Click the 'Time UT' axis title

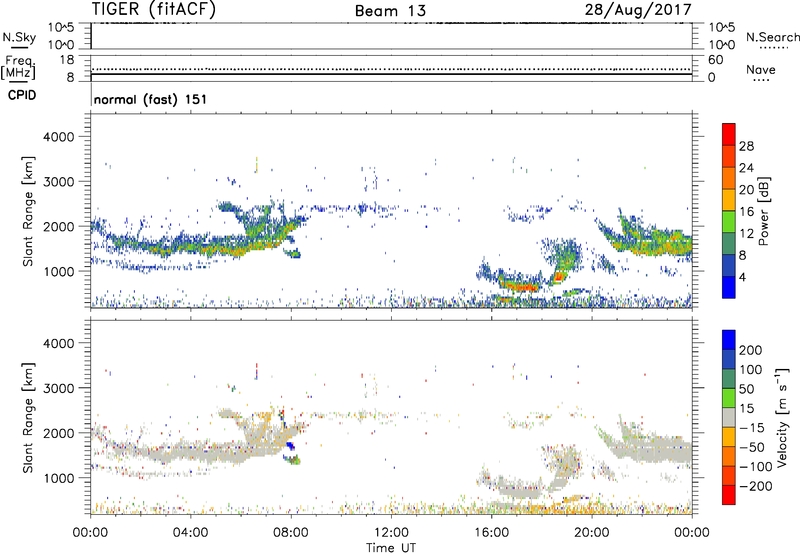tap(391, 548)
